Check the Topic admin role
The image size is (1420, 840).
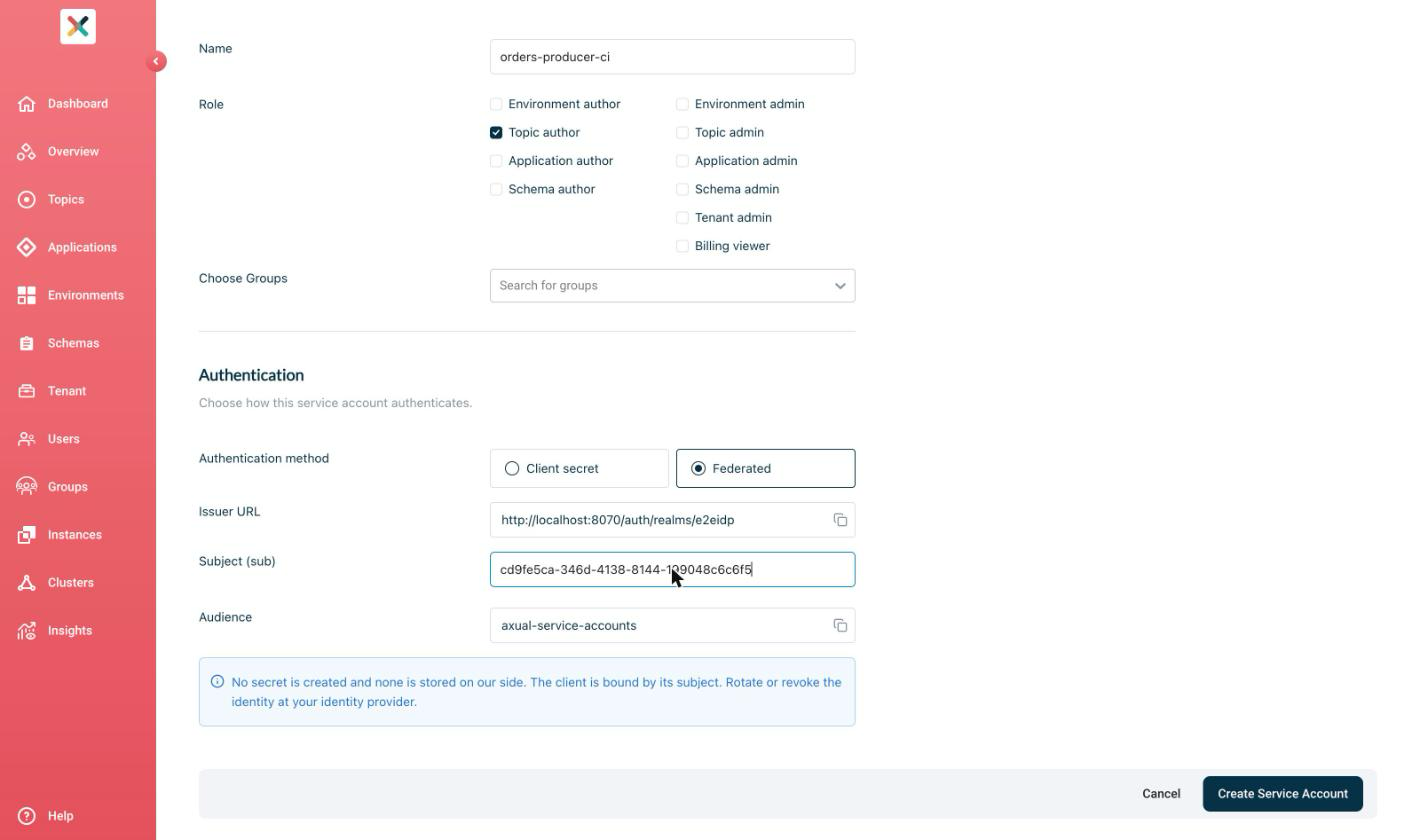click(682, 132)
